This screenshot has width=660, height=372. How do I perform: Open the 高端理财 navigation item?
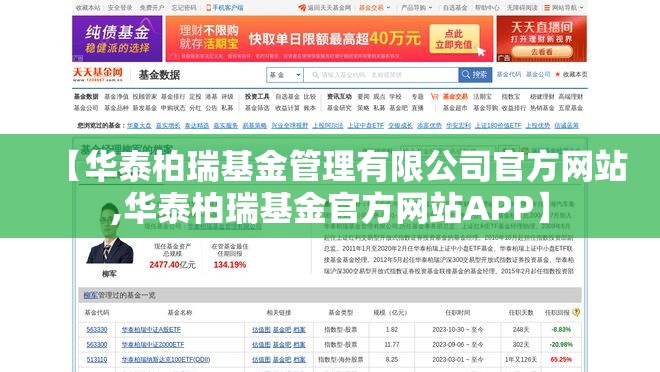[x=570, y=97]
